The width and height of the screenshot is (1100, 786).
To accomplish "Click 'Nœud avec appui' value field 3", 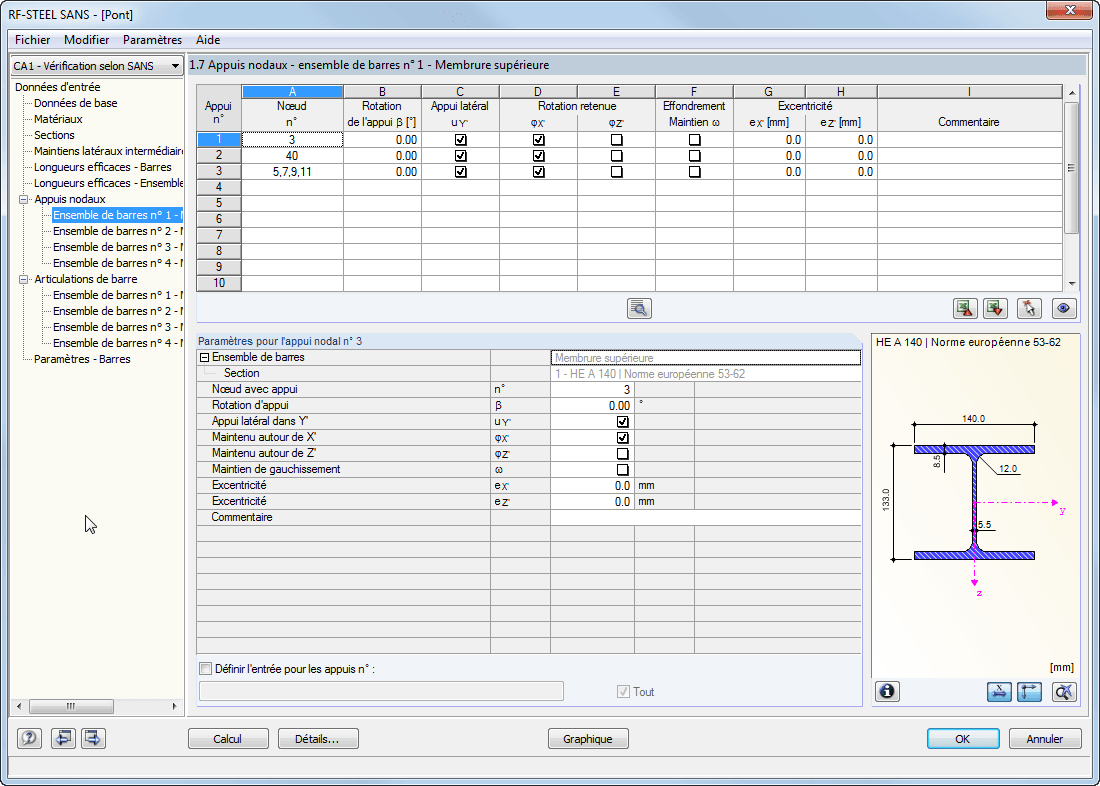I will (592, 389).
